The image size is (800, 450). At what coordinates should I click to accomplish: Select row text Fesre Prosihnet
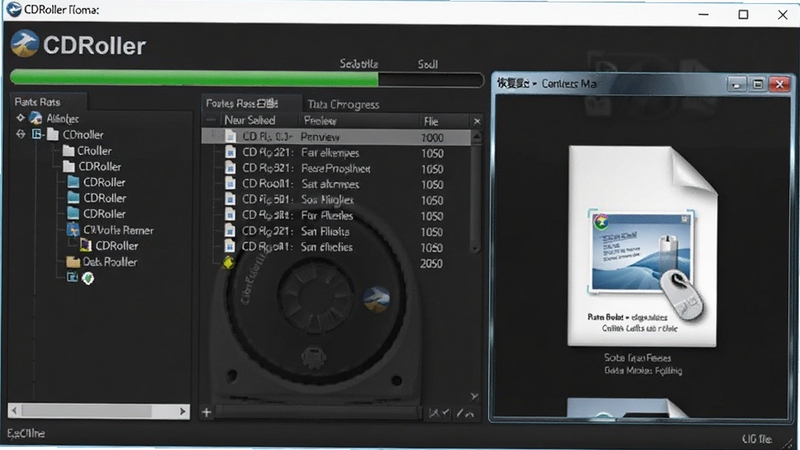click(336, 168)
